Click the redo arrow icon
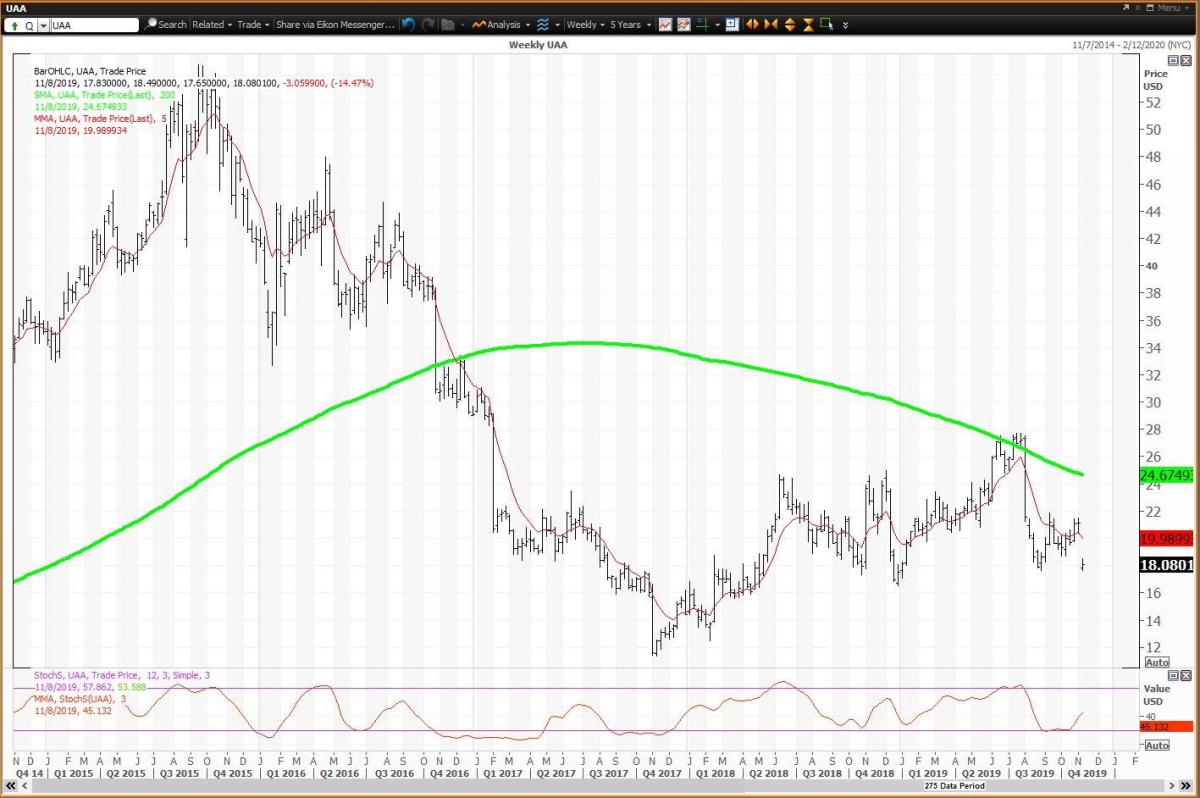1200x798 pixels. (427, 24)
